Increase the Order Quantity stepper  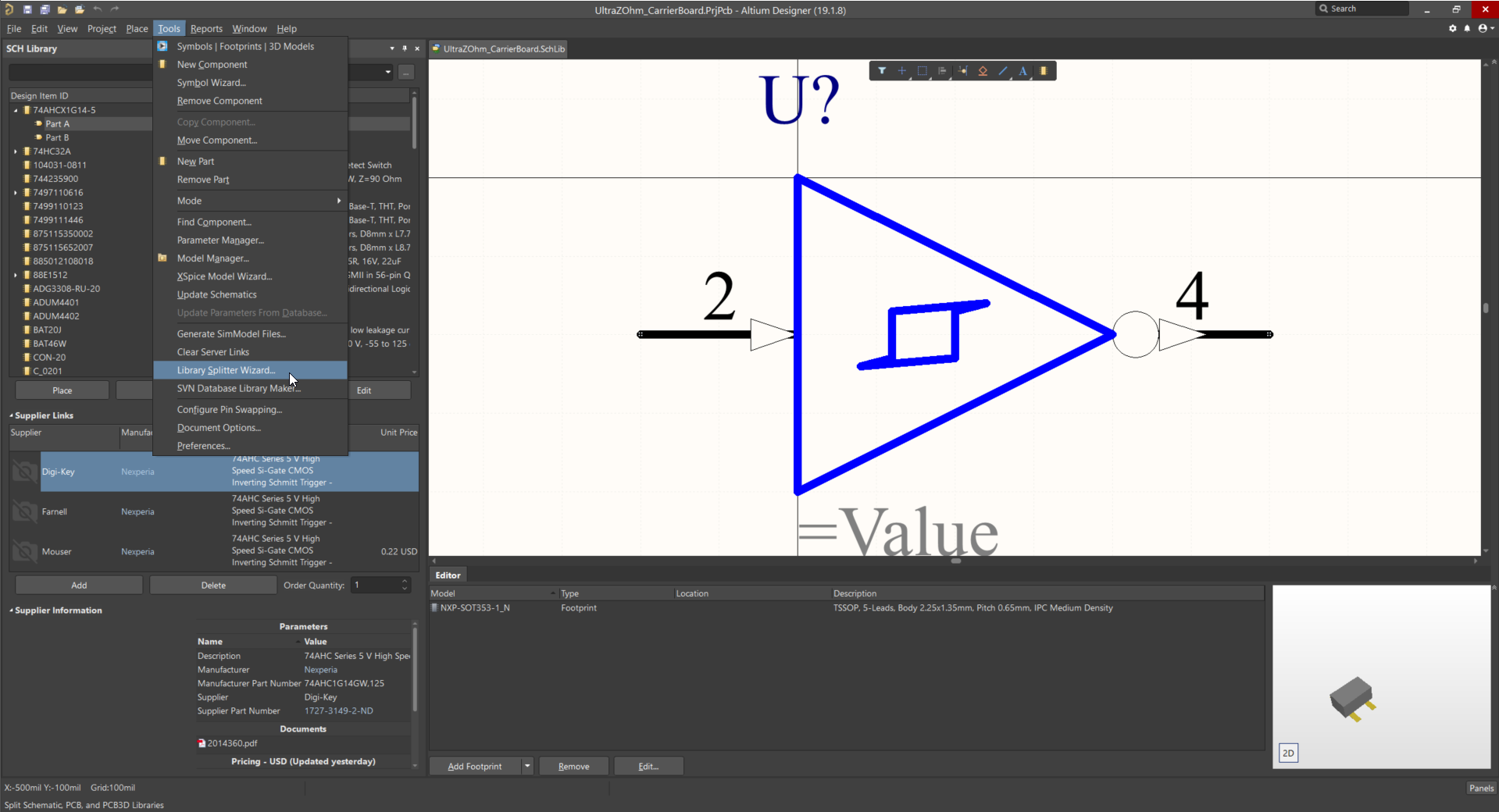click(x=405, y=582)
